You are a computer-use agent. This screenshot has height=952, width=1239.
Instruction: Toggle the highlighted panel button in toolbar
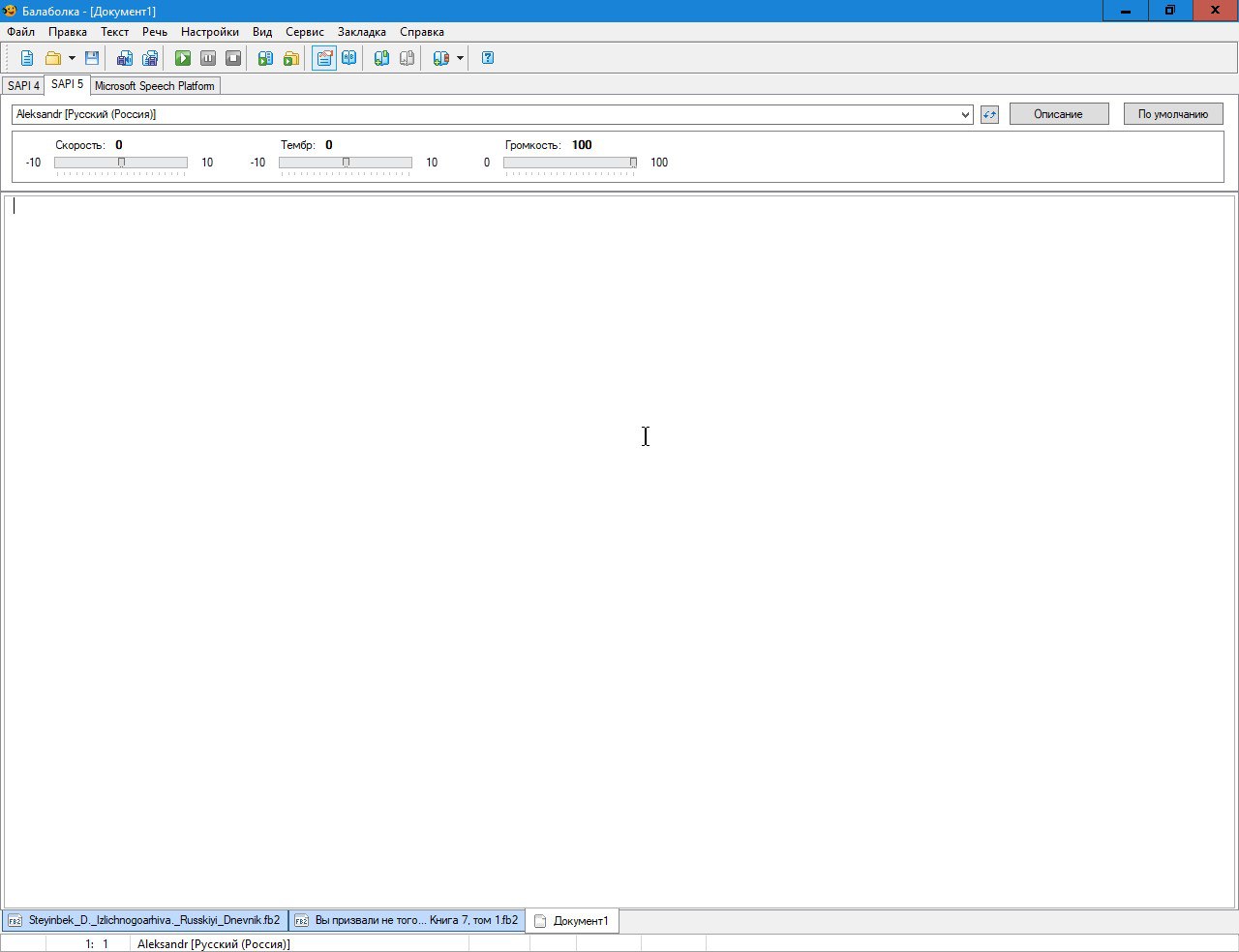click(x=324, y=58)
